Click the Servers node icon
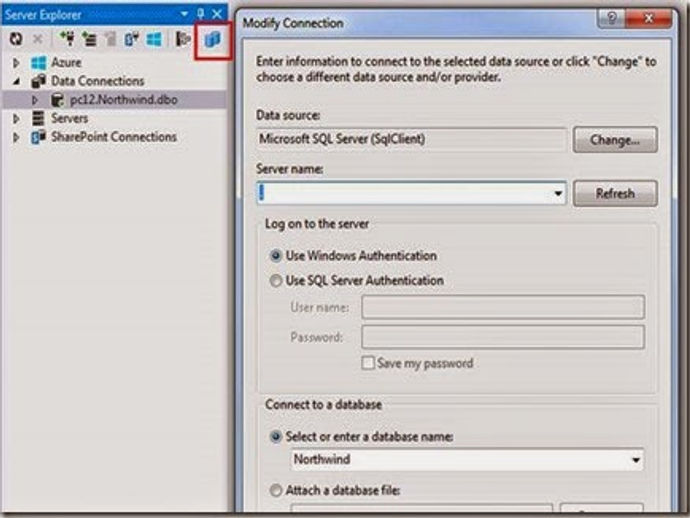The image size is (690, 518). click(x=39, y=118)
